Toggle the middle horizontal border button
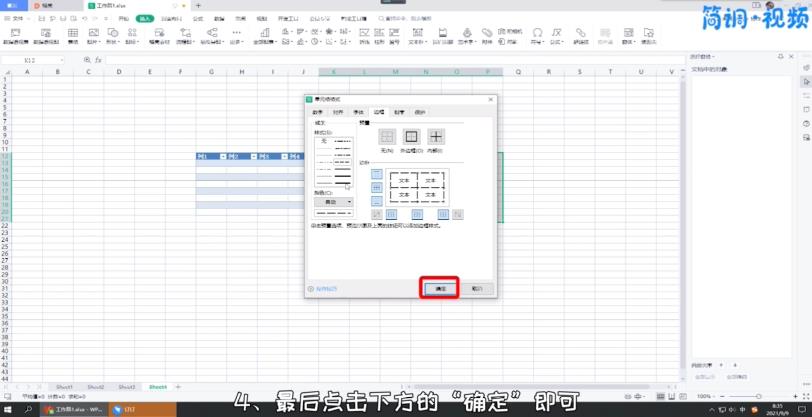Image resolution: width=812 pixels, height=417 pixels. pos(377,187)
